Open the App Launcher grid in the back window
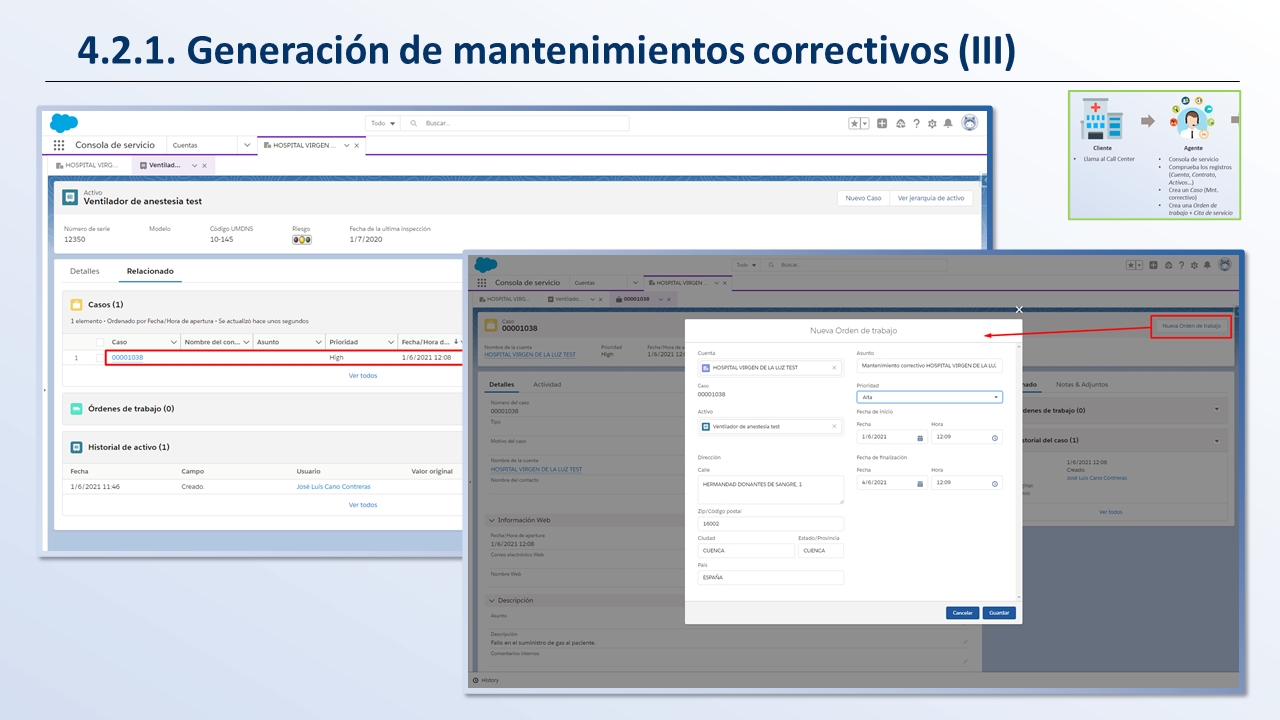 coord(59,145)
